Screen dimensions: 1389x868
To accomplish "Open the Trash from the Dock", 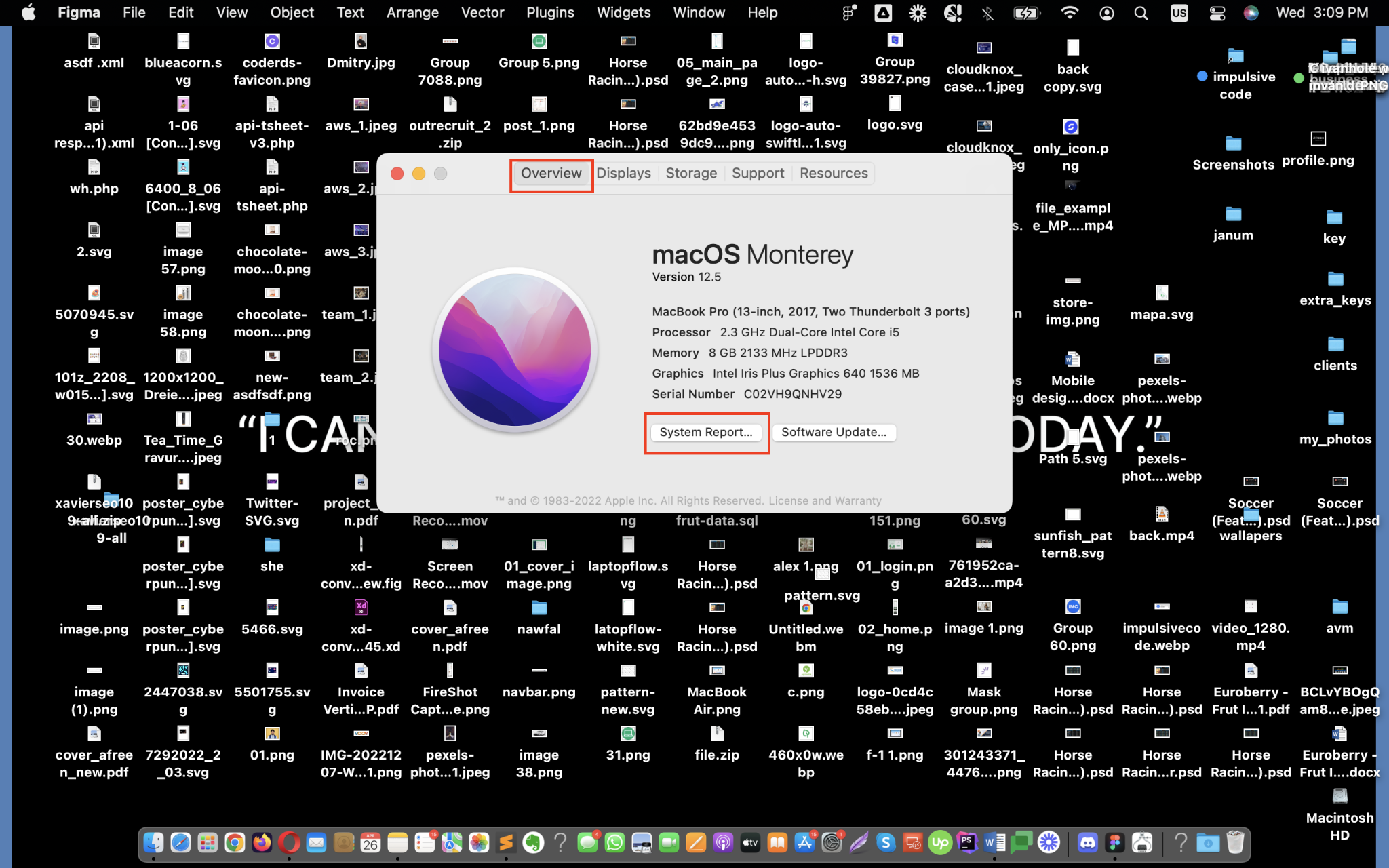I will pos(1234,843).
